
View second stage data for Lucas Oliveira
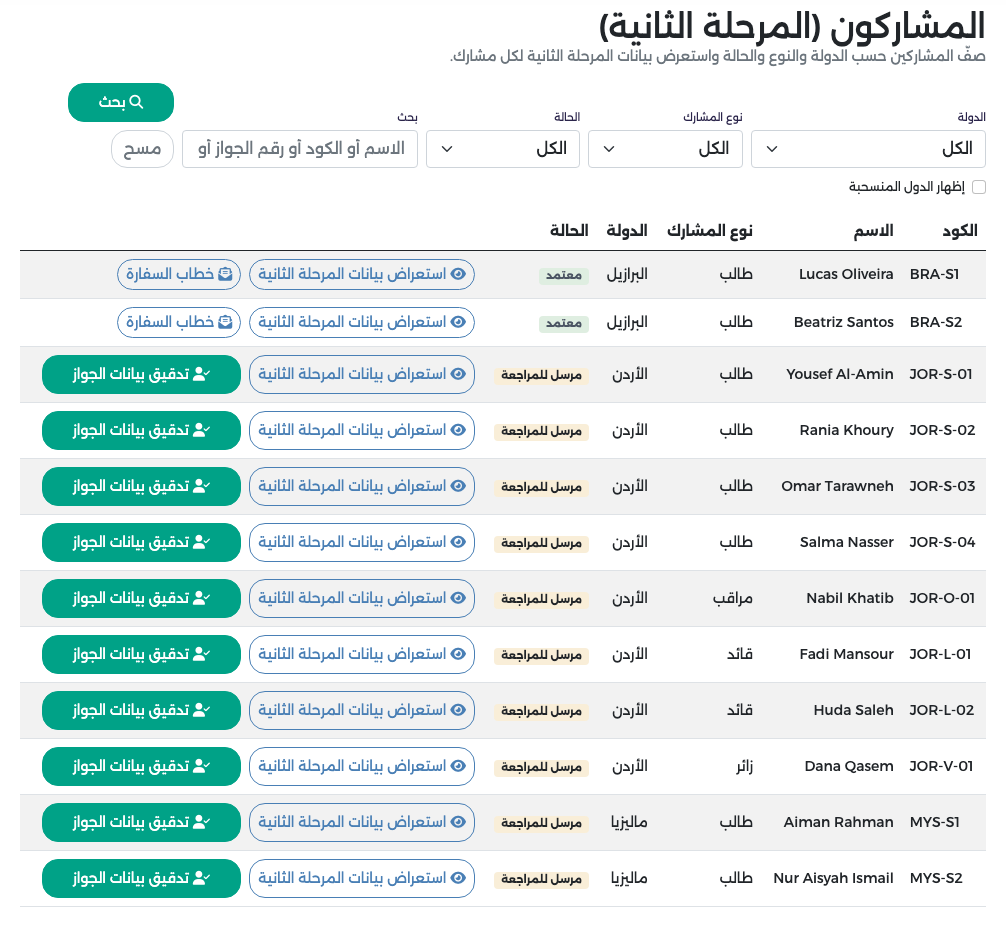point(362,274)
